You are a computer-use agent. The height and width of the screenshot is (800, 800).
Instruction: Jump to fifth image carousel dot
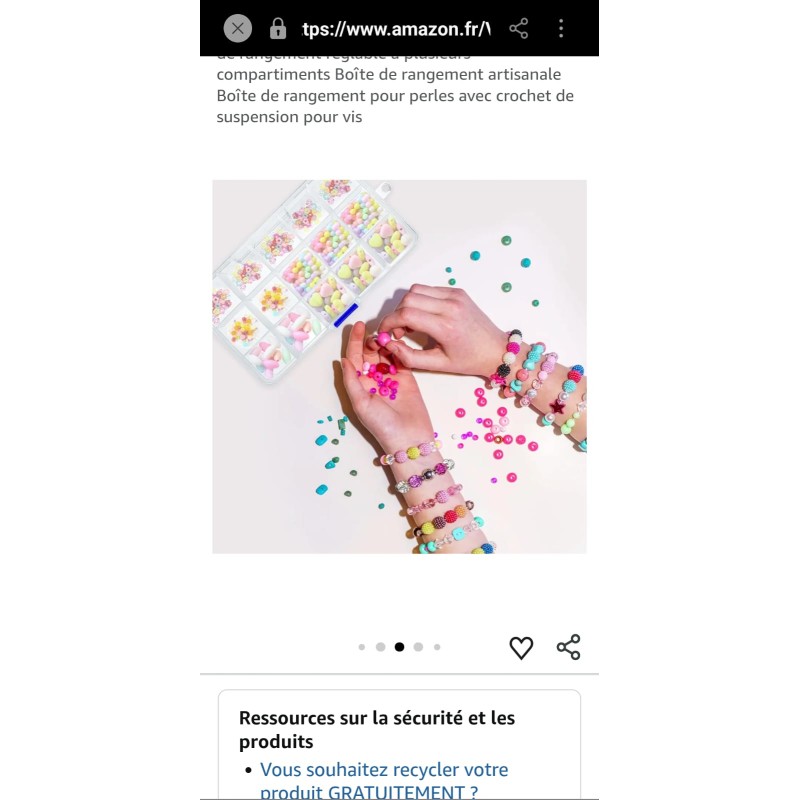437,647
